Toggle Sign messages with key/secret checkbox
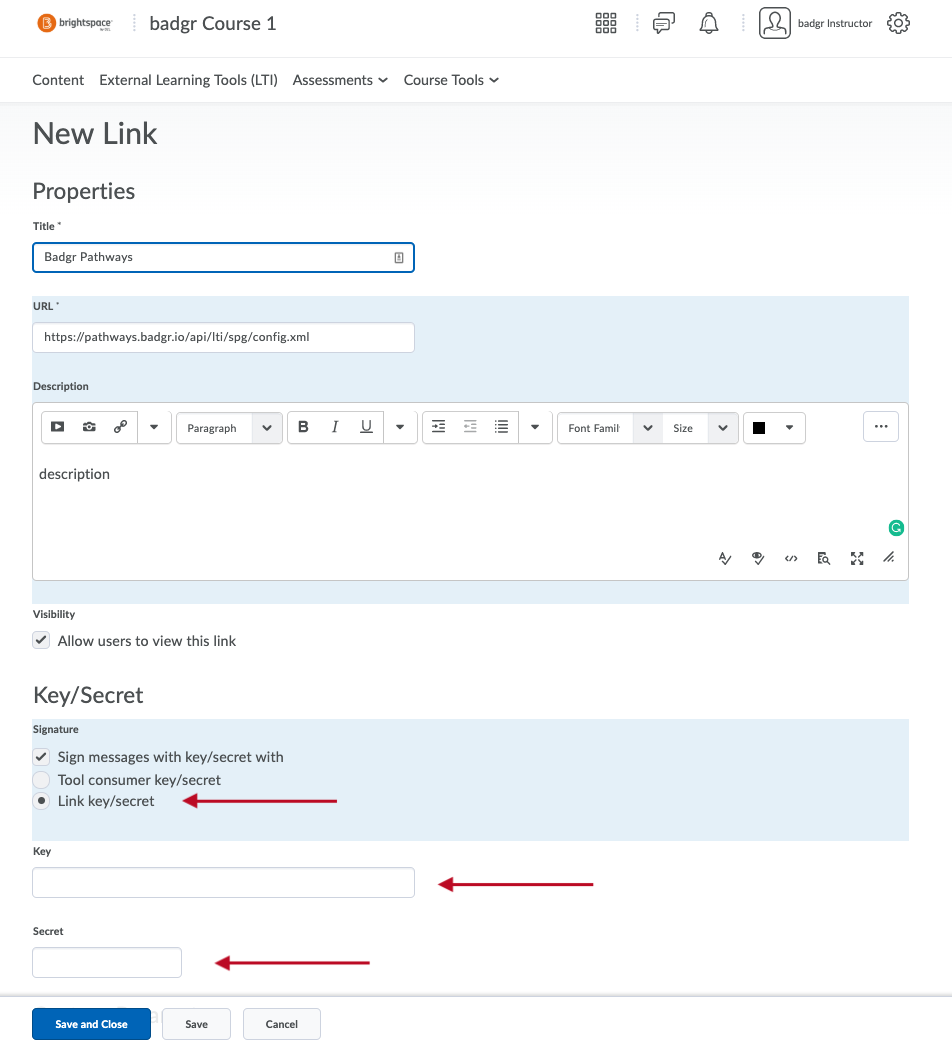 pos(41,757)
